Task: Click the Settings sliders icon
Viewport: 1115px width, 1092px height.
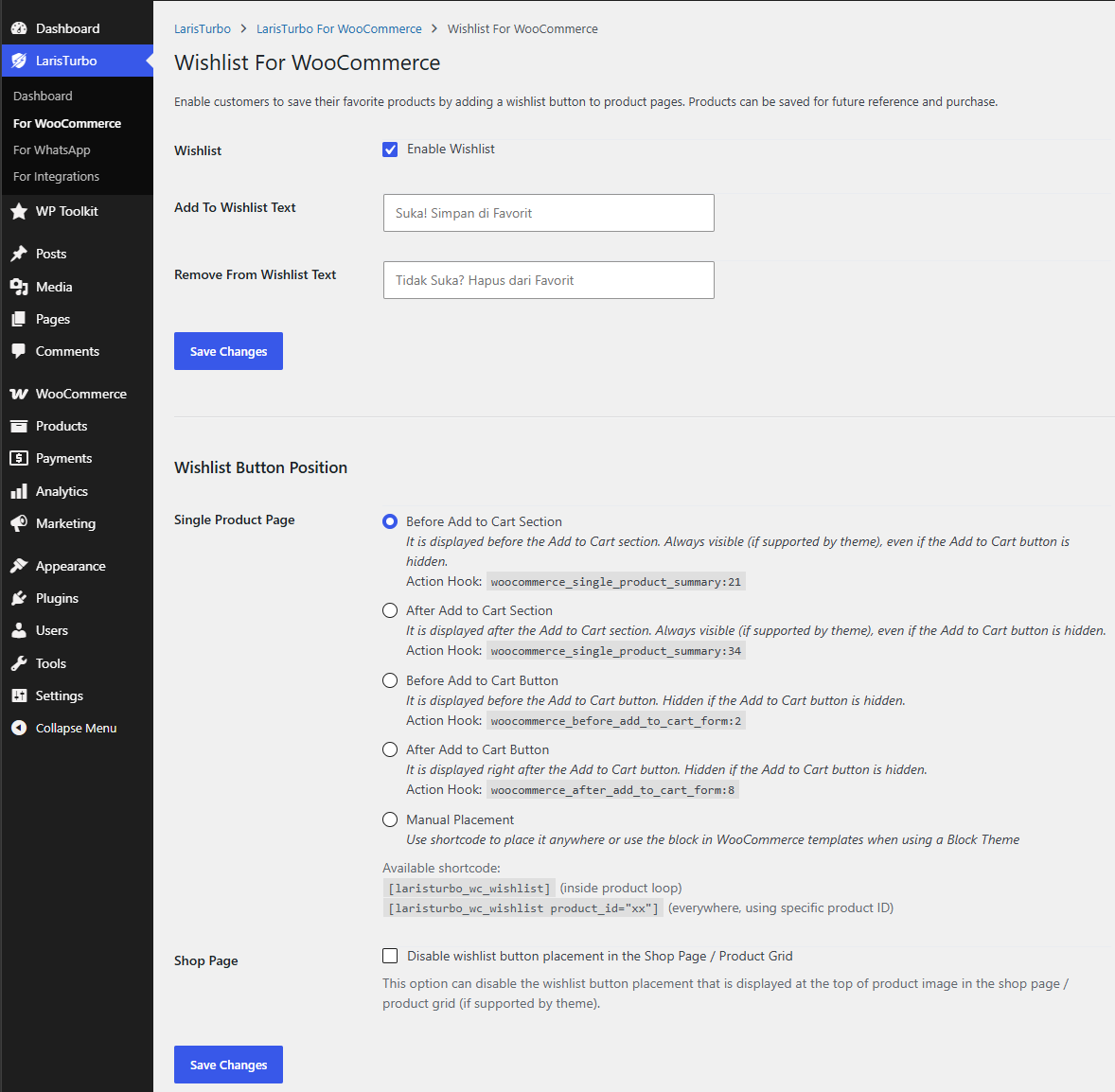Action: point(19,696)
